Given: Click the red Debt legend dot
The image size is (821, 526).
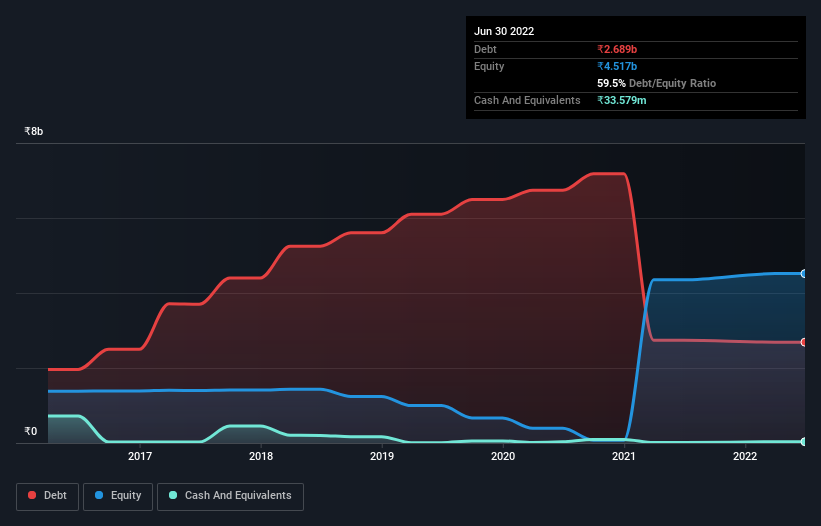Looking at the screenshot, I should [32, 495].
